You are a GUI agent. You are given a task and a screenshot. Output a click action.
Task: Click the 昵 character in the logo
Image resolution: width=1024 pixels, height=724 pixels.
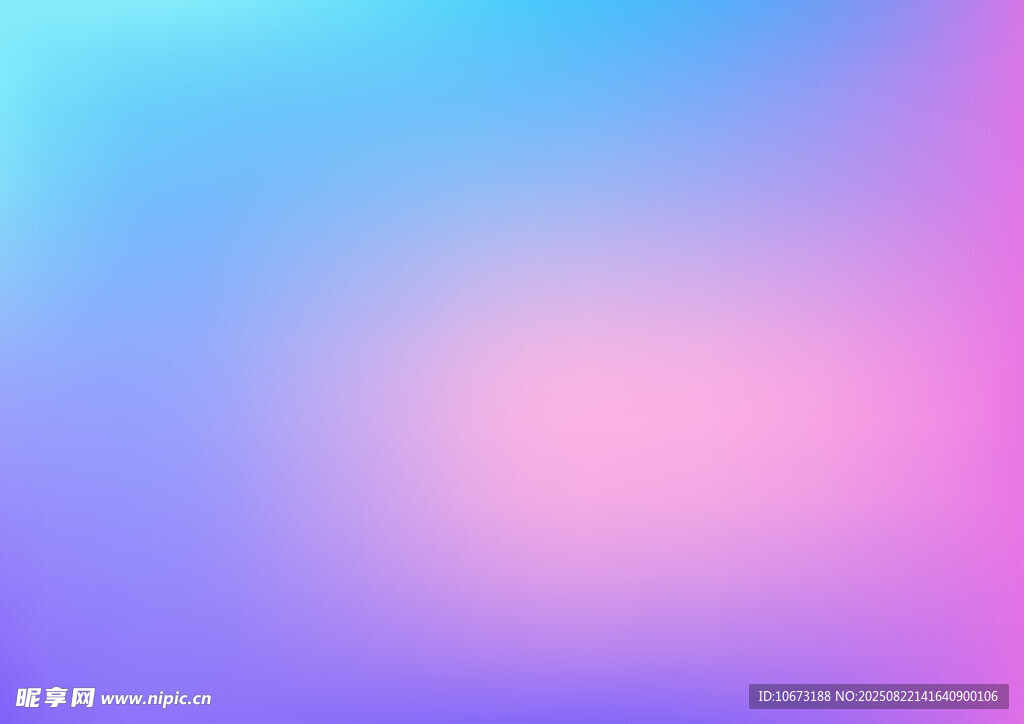pos(28,698)
